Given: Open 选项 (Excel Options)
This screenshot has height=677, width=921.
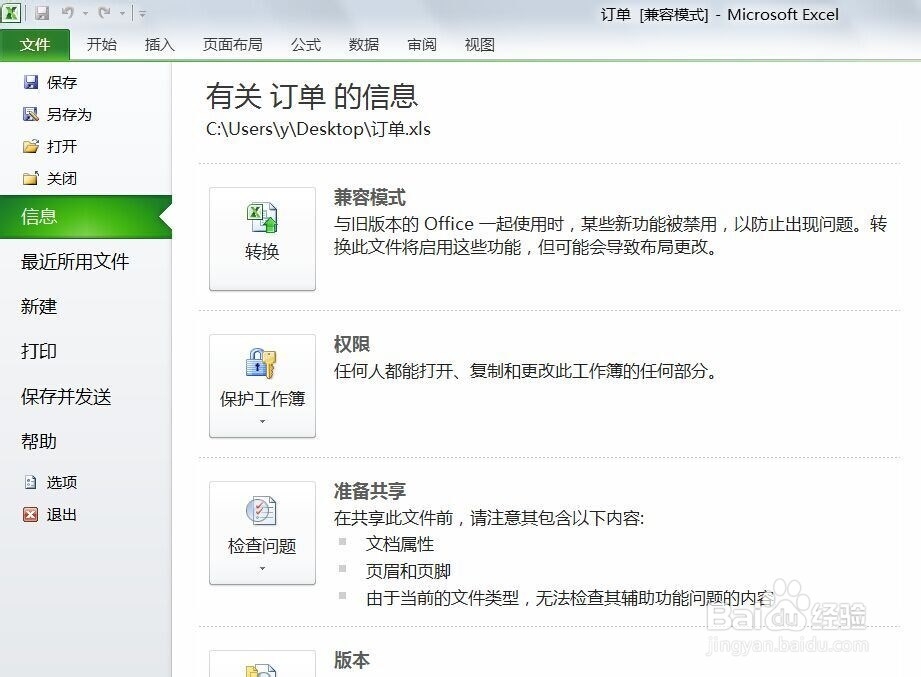Looking at the screenshot, I should 62,483.
